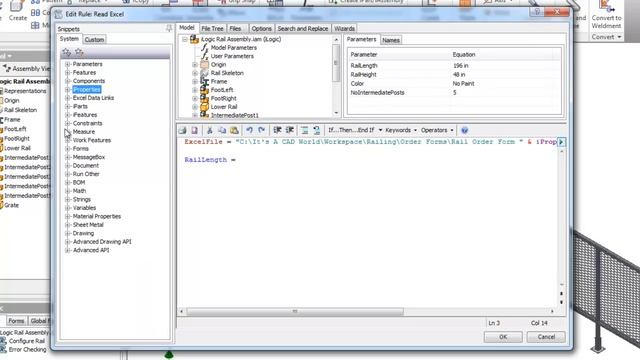Viewport: 640px width, 360px height.
Task: Place cursor after RailLength = in editor
Action: point(237,160)
